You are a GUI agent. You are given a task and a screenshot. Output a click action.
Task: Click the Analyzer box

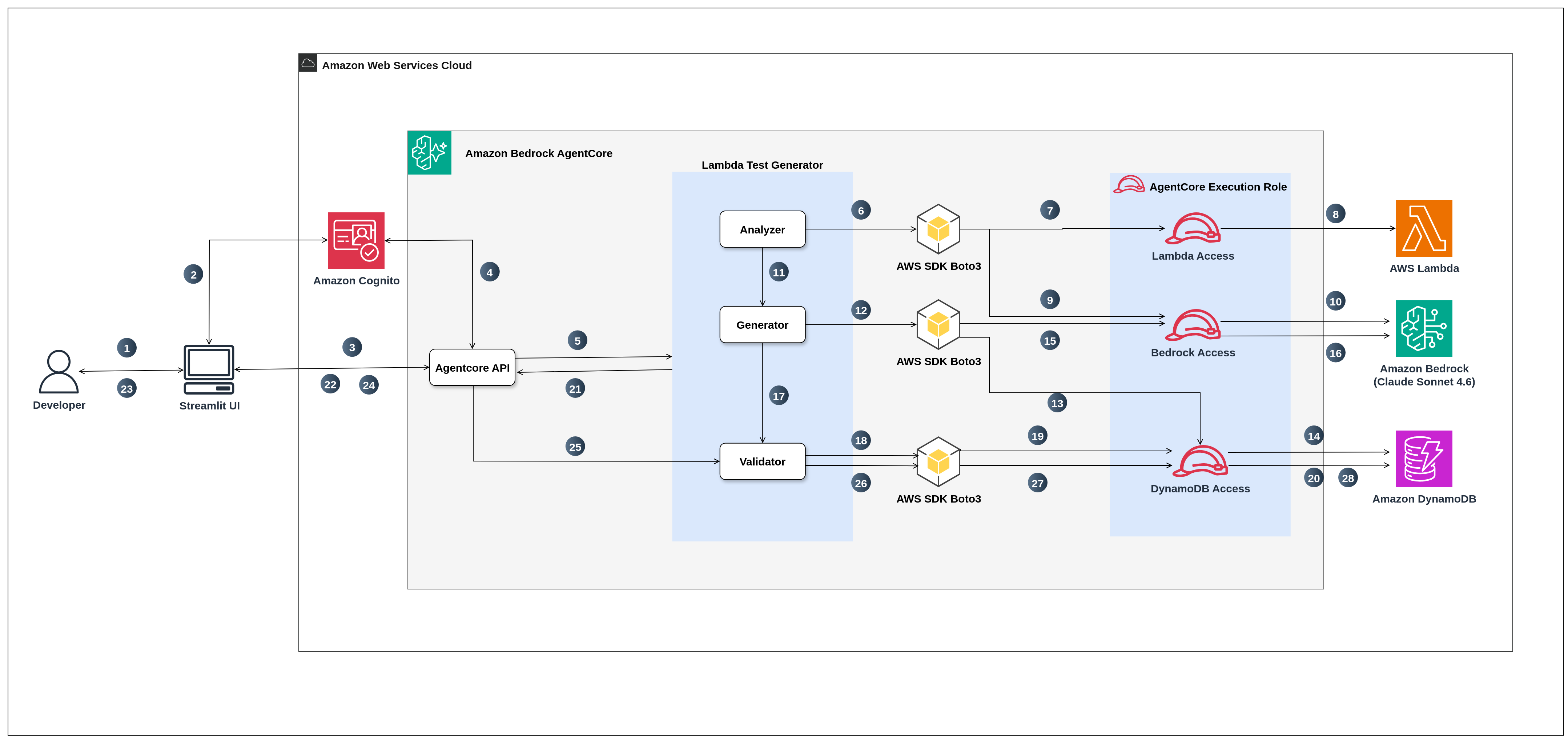coord(762,229)
